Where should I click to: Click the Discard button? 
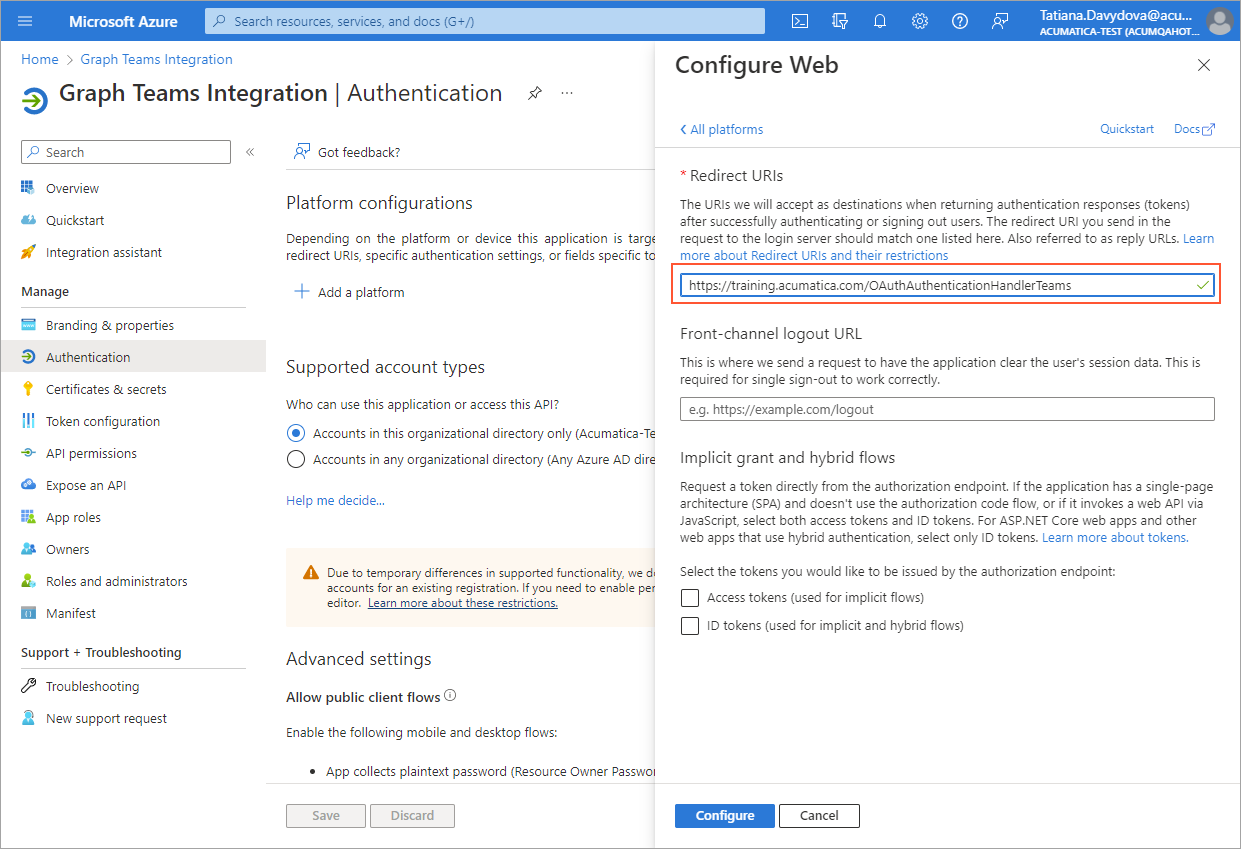pos(412,815)
